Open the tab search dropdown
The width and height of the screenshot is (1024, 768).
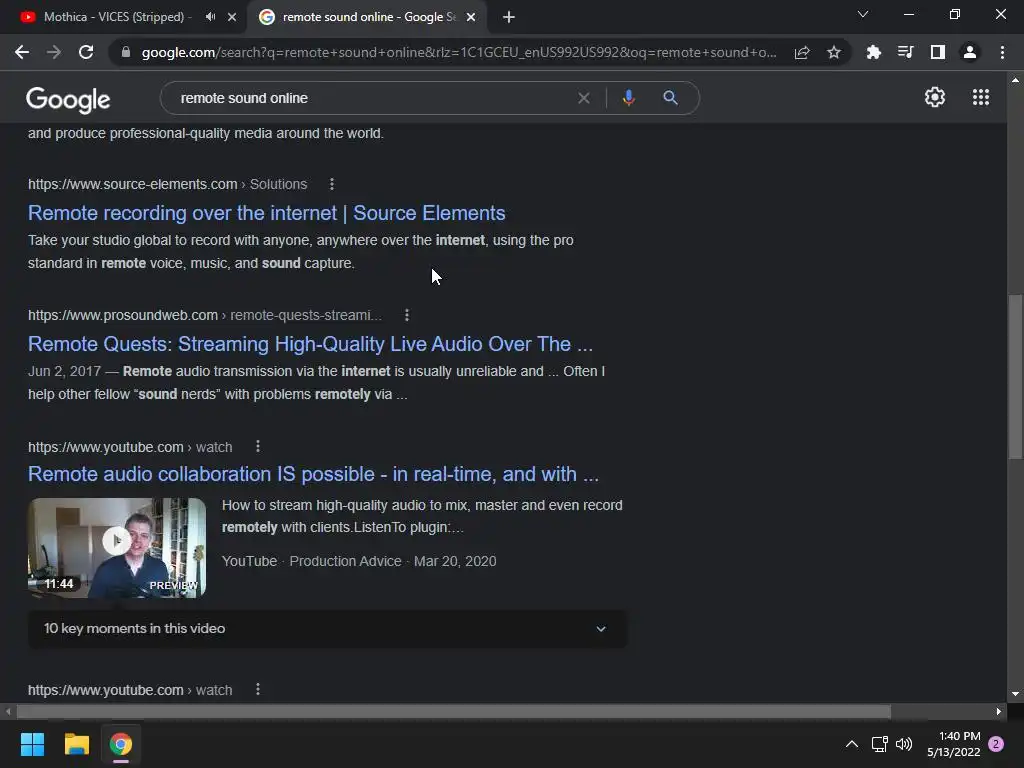tap(863, 14)
